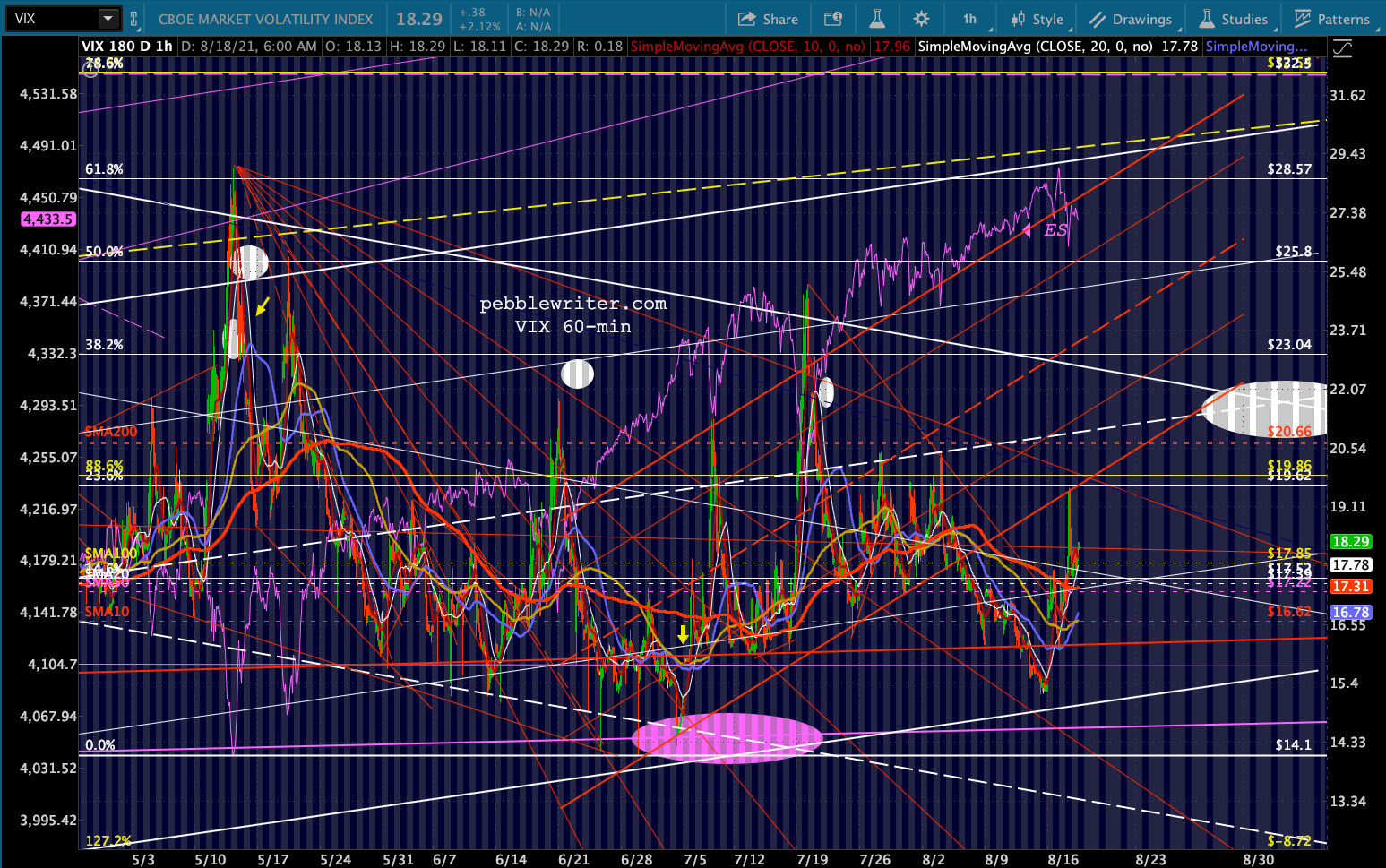
Task: Open the symbol dropdown arrow next to VIX
Action: coord(108,18)
